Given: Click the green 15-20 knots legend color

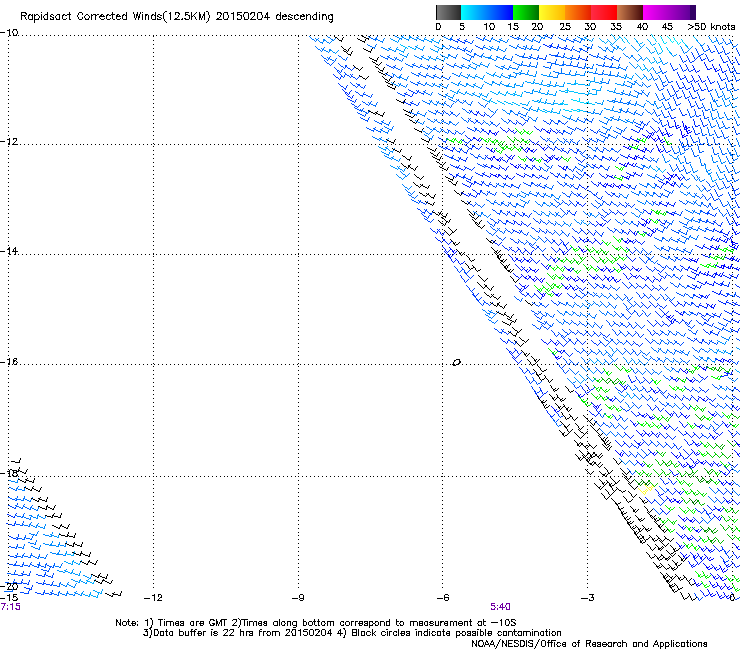Looking at the screenshot, I should point(526,12).
